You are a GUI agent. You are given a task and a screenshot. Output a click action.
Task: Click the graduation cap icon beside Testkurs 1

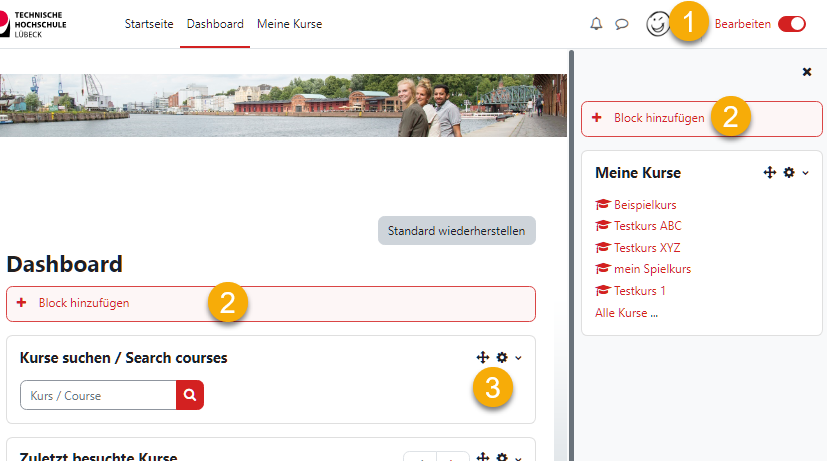pyautogui.click(x=602, y=290)
